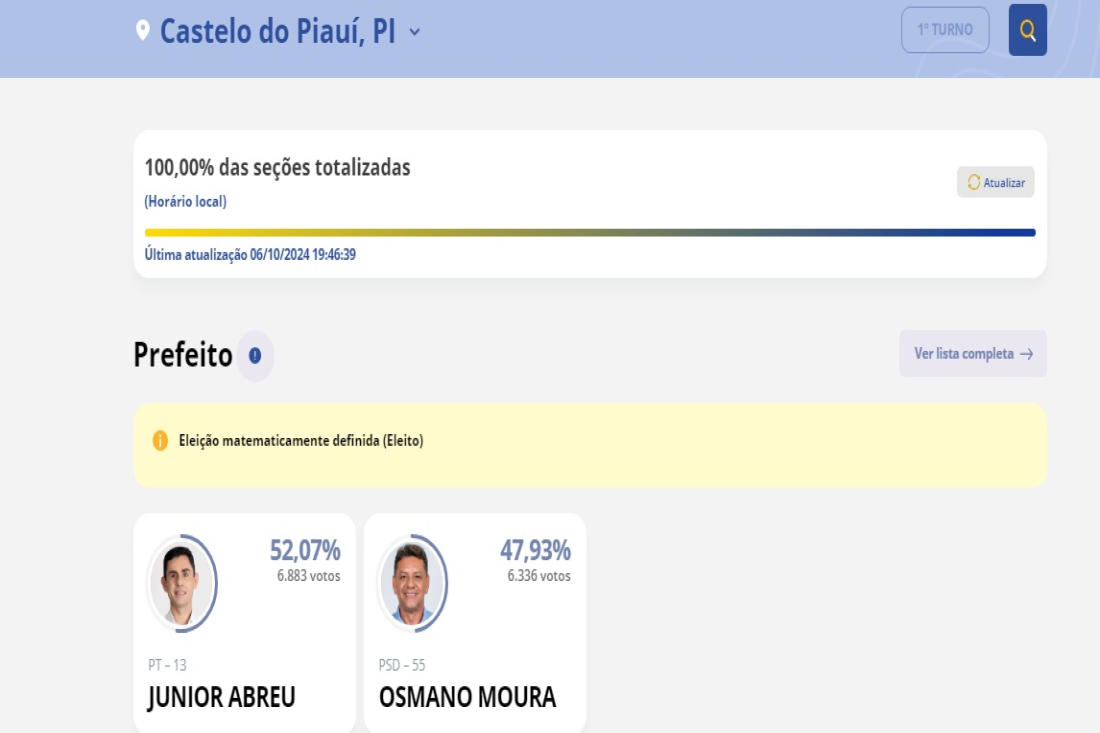Select the OSMANO MOURA candidate name
Screen dimensions: 1100x733
(x=467, y=697)
